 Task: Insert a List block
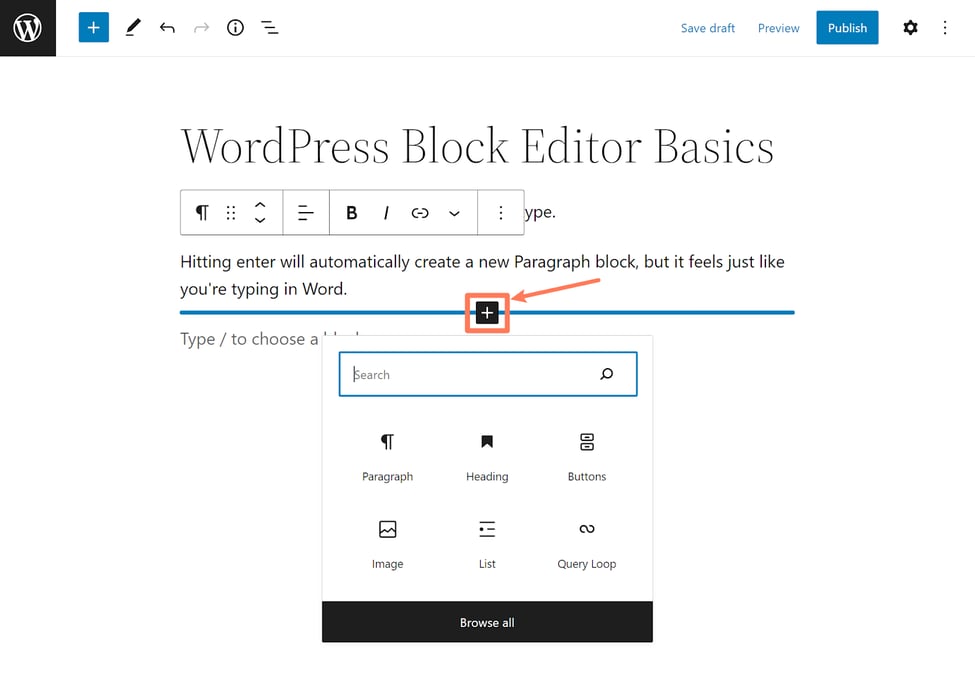click(x=487, y=545)
